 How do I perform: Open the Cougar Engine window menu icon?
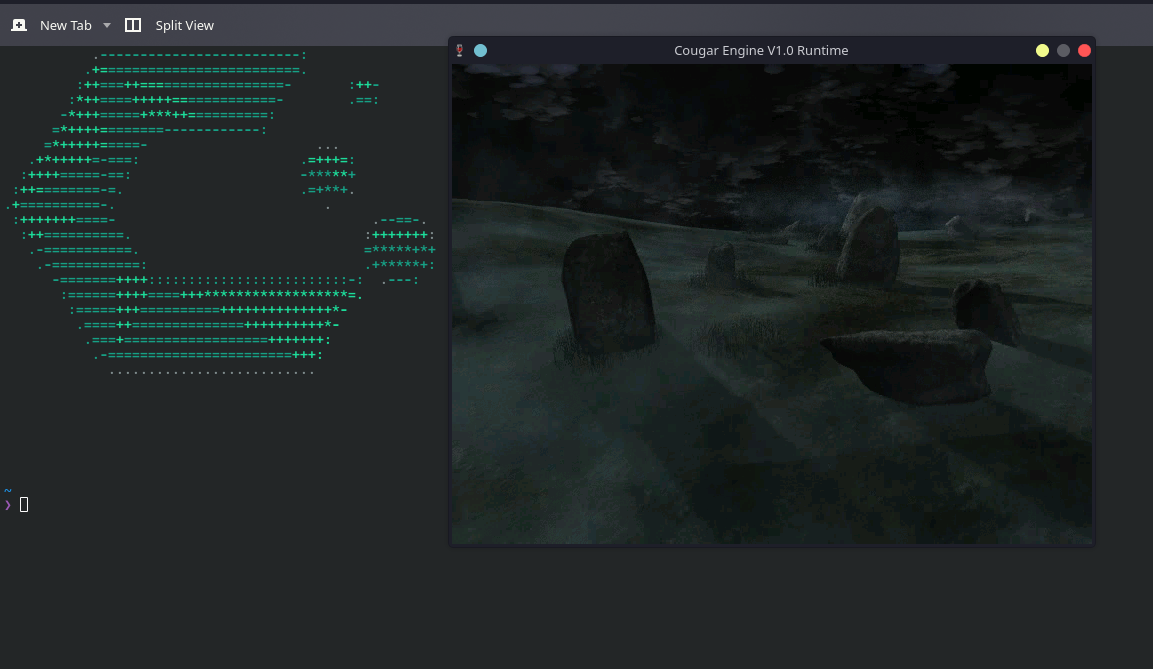pos(460,50)
